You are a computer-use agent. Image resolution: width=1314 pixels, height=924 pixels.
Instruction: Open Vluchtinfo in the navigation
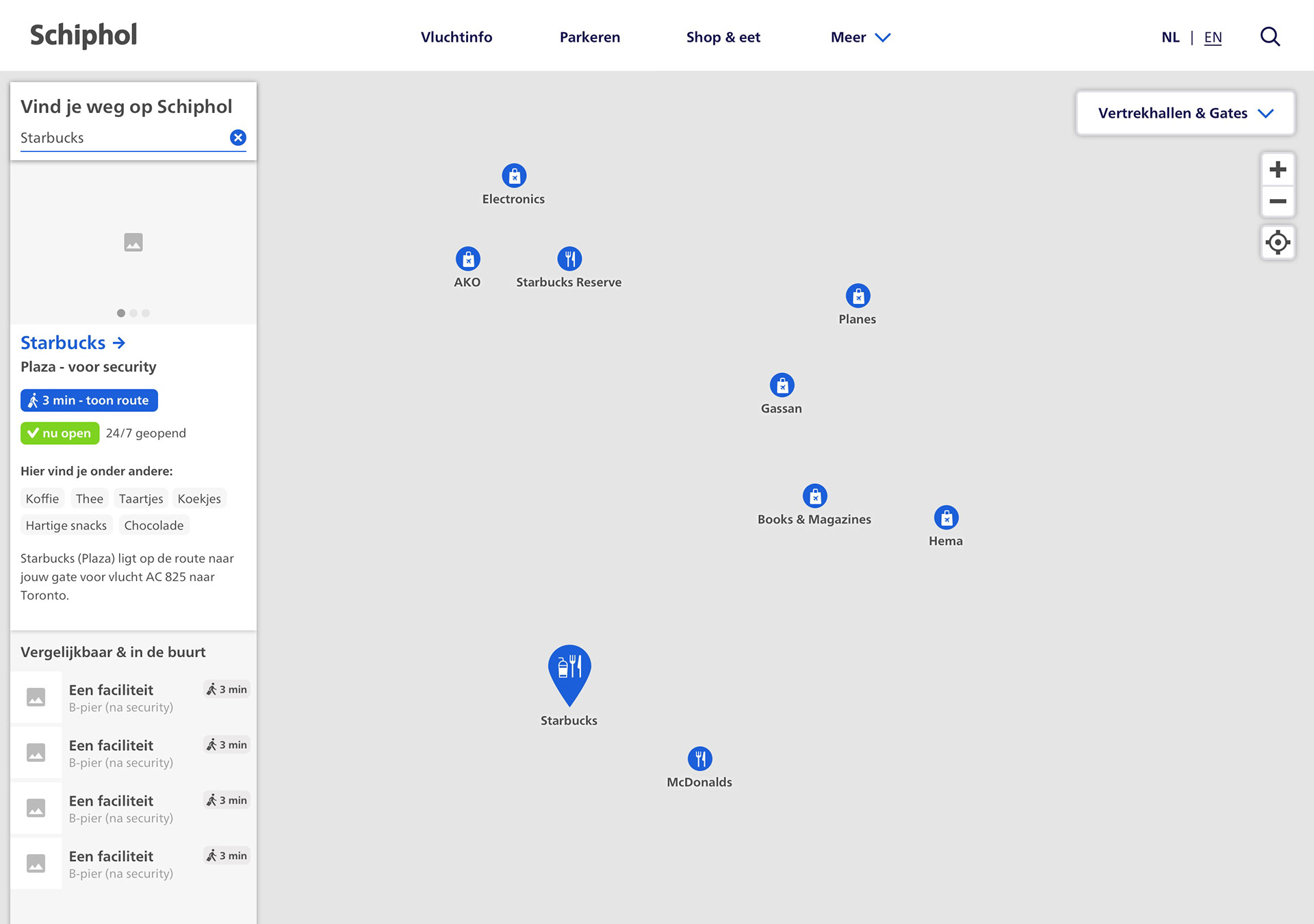456,38
